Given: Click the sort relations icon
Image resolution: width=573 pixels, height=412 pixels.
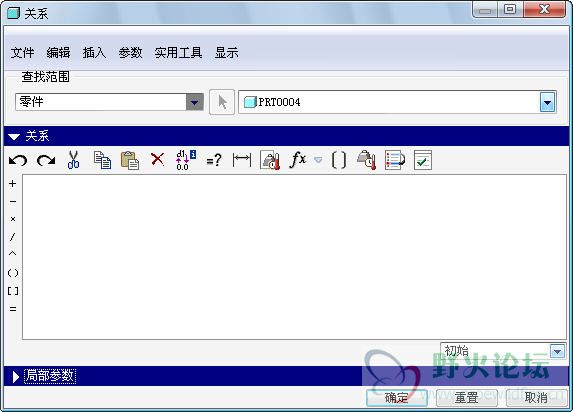Looking at the screenshot, I should [x=395, y=160].
